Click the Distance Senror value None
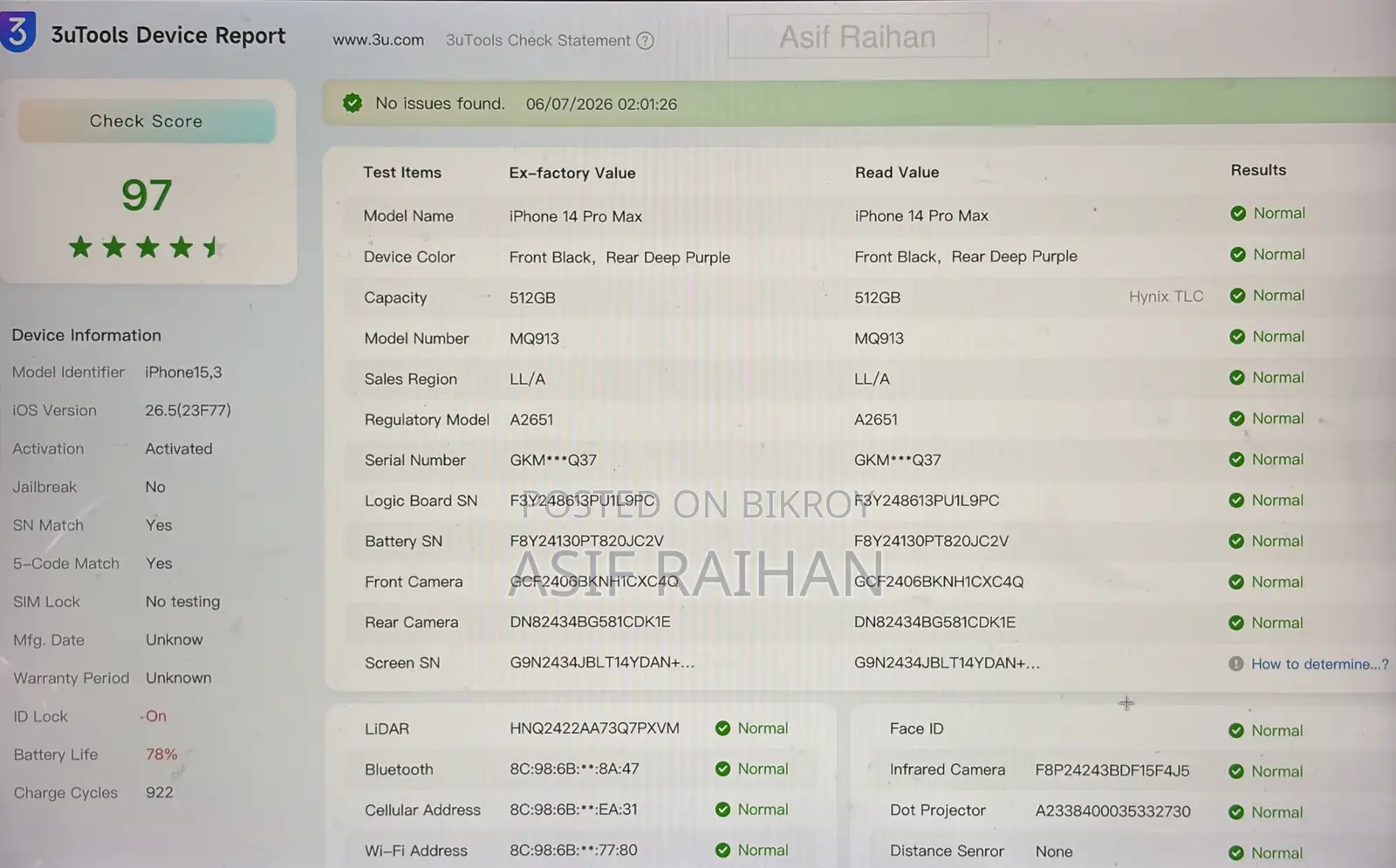The image size is (1396, 868). click(x=1054, y=851)
